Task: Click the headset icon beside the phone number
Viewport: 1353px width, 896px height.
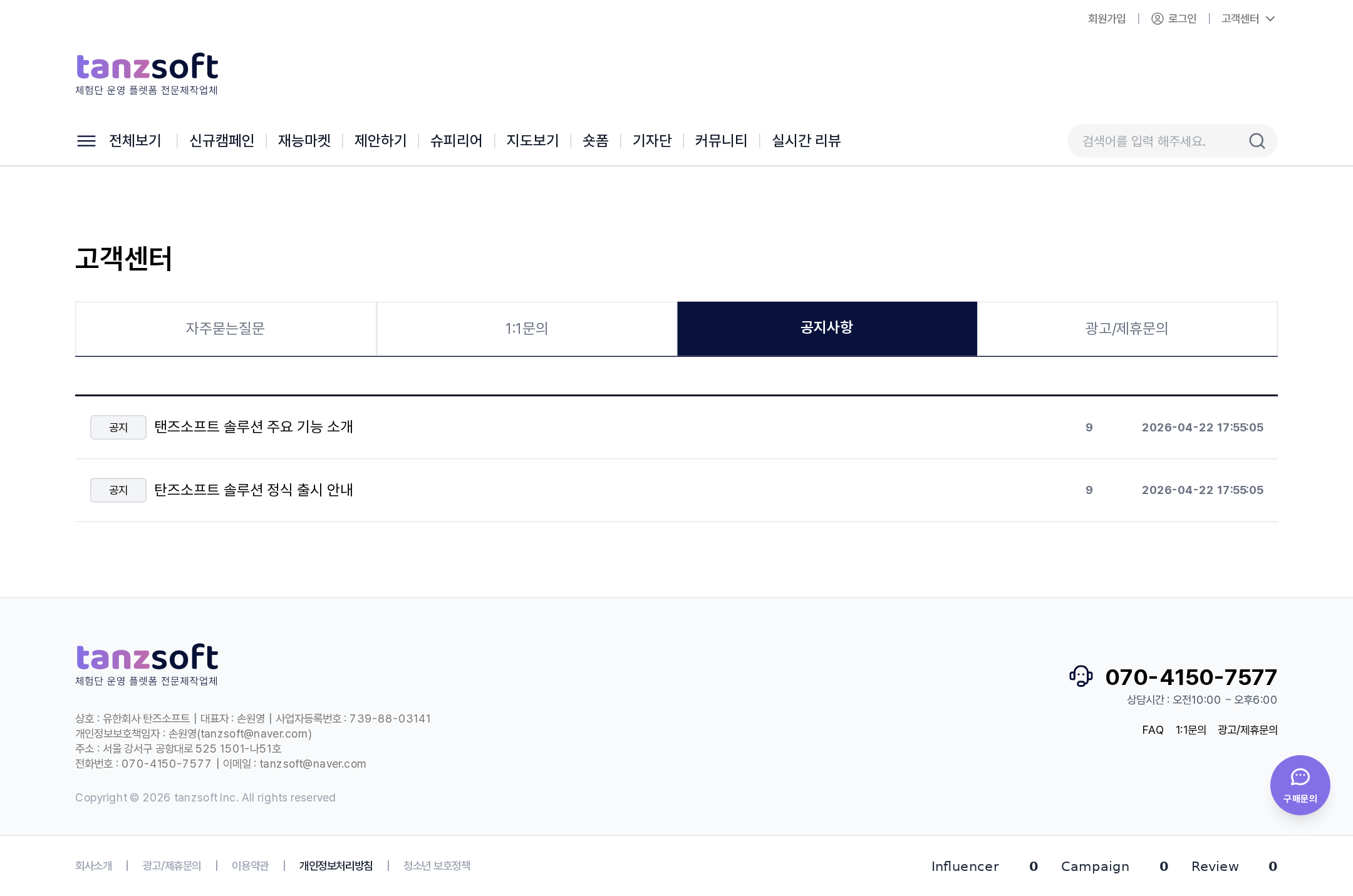Action: pos(1081,676)
